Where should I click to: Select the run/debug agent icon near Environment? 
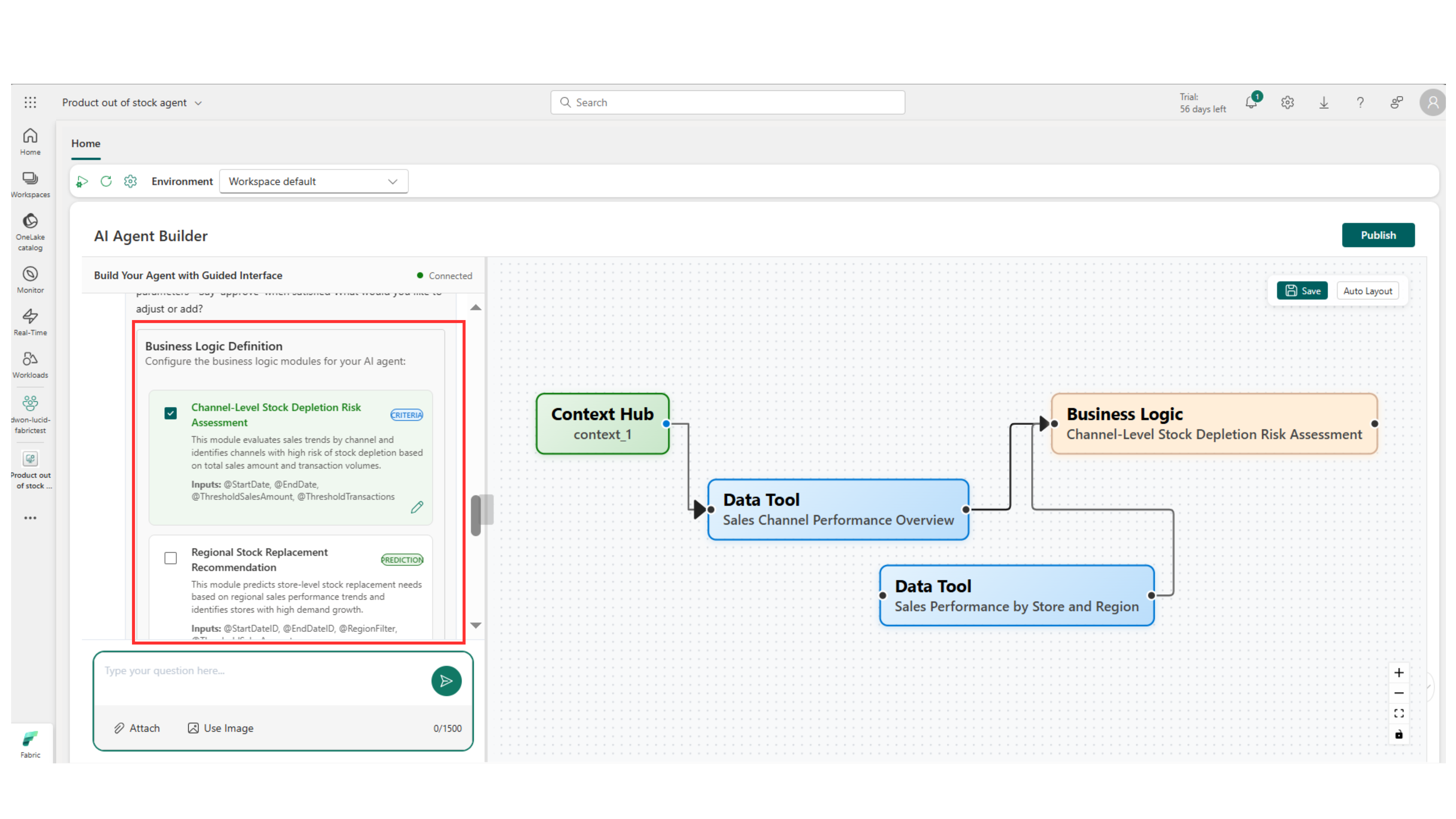(82, 181)
